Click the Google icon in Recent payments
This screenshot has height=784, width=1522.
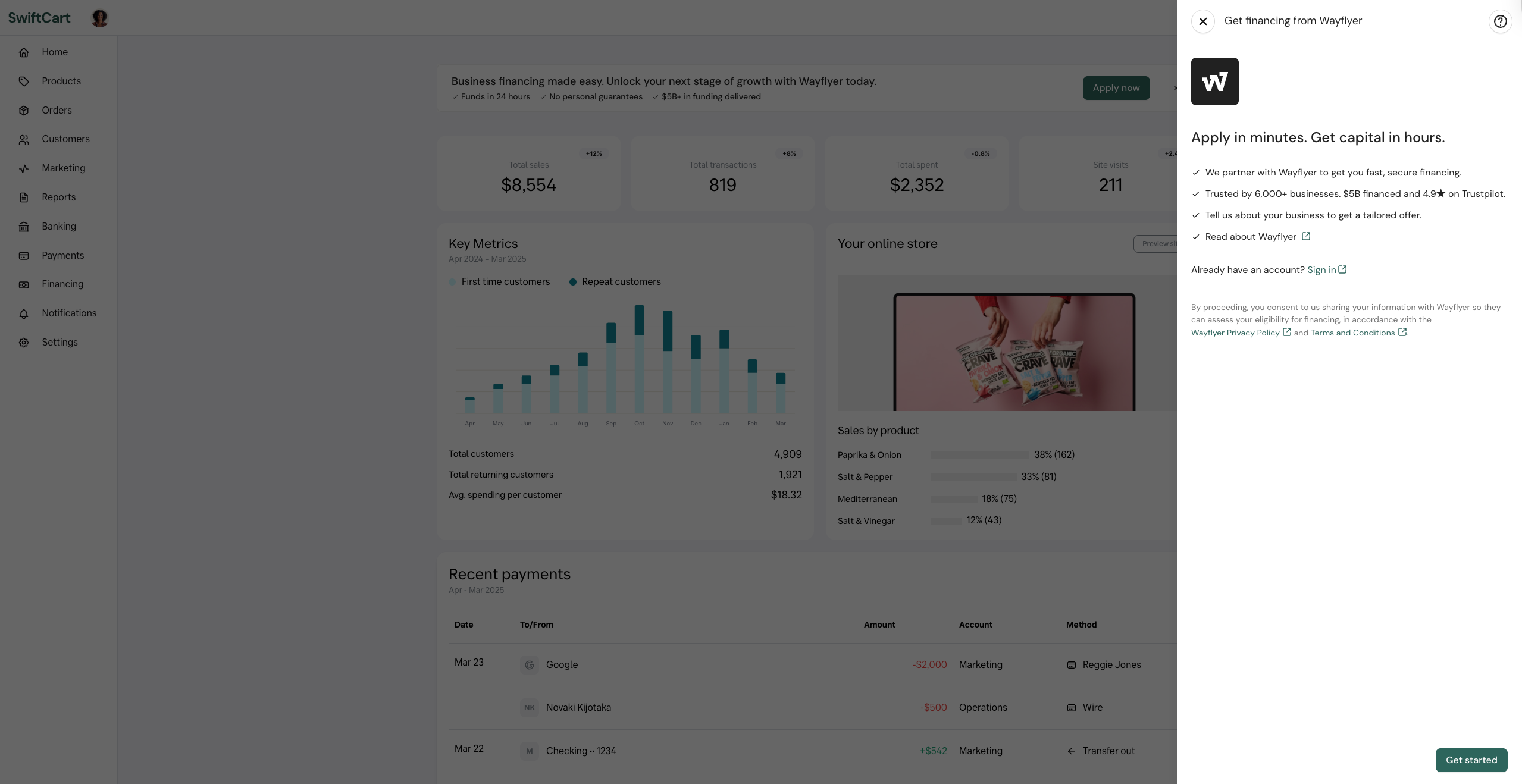(x=530, y=665)
